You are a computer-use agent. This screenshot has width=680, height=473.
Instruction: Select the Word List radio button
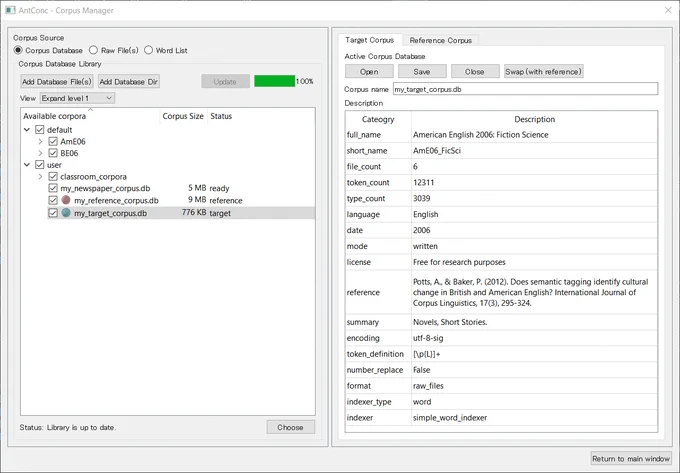pos(148,50)
